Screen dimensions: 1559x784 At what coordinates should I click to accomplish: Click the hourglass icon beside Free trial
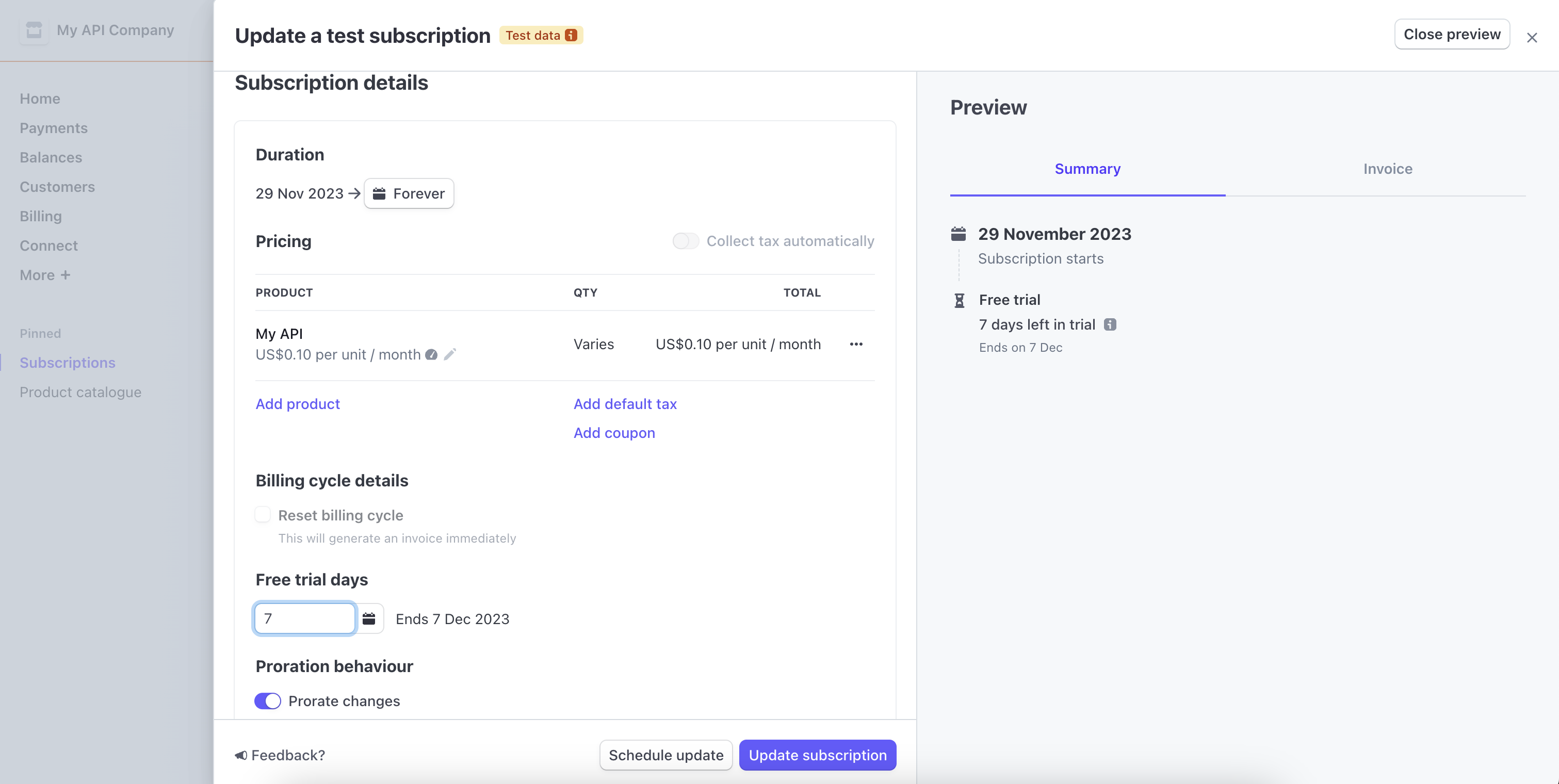[x=959, y=300]
